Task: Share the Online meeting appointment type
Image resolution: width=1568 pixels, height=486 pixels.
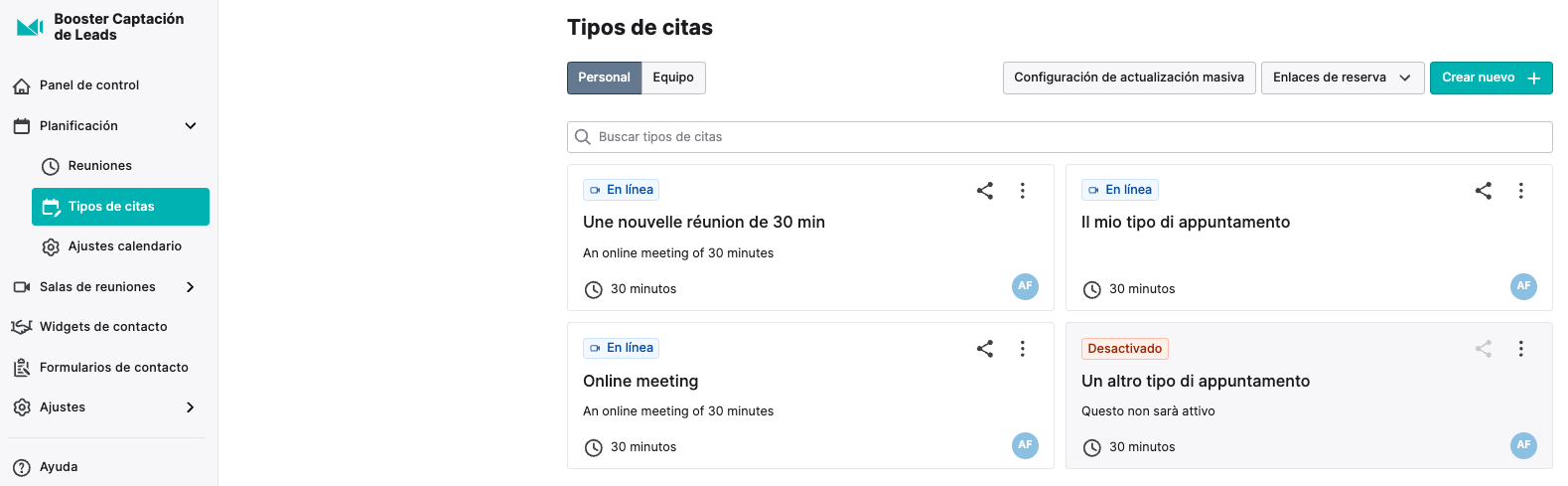Action: coord(985,349)
